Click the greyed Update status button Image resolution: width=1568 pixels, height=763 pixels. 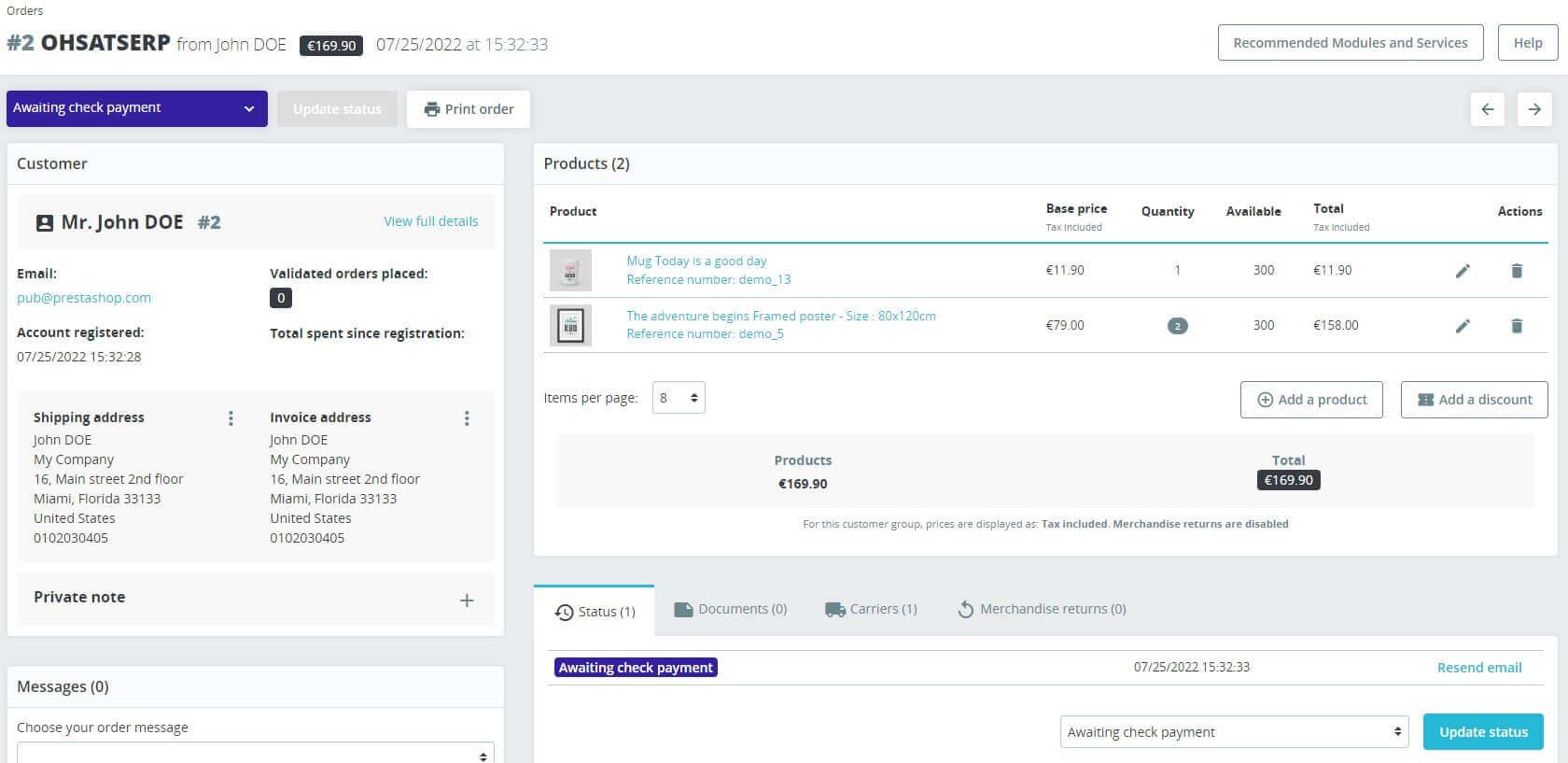pyautogui.click(x=337, y=109)
